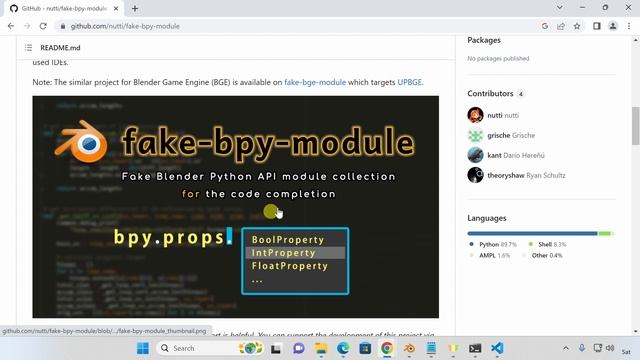Open the Google lens icon in address bar
Screen dimensions: 640x360
pyautogui.click(x=545, y=26)
